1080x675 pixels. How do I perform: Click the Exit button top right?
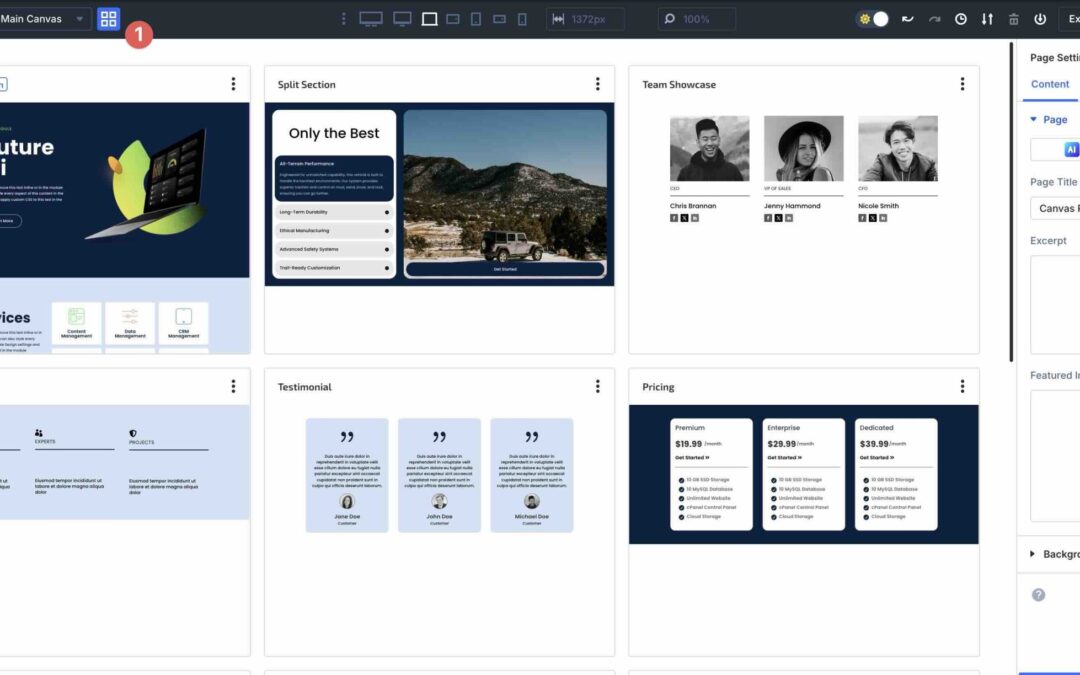(1073, 18)
